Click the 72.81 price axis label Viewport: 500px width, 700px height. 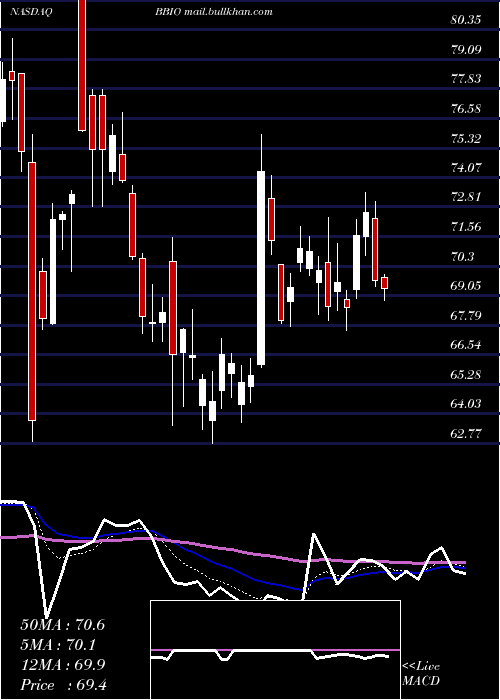click(x=466, y=197)
